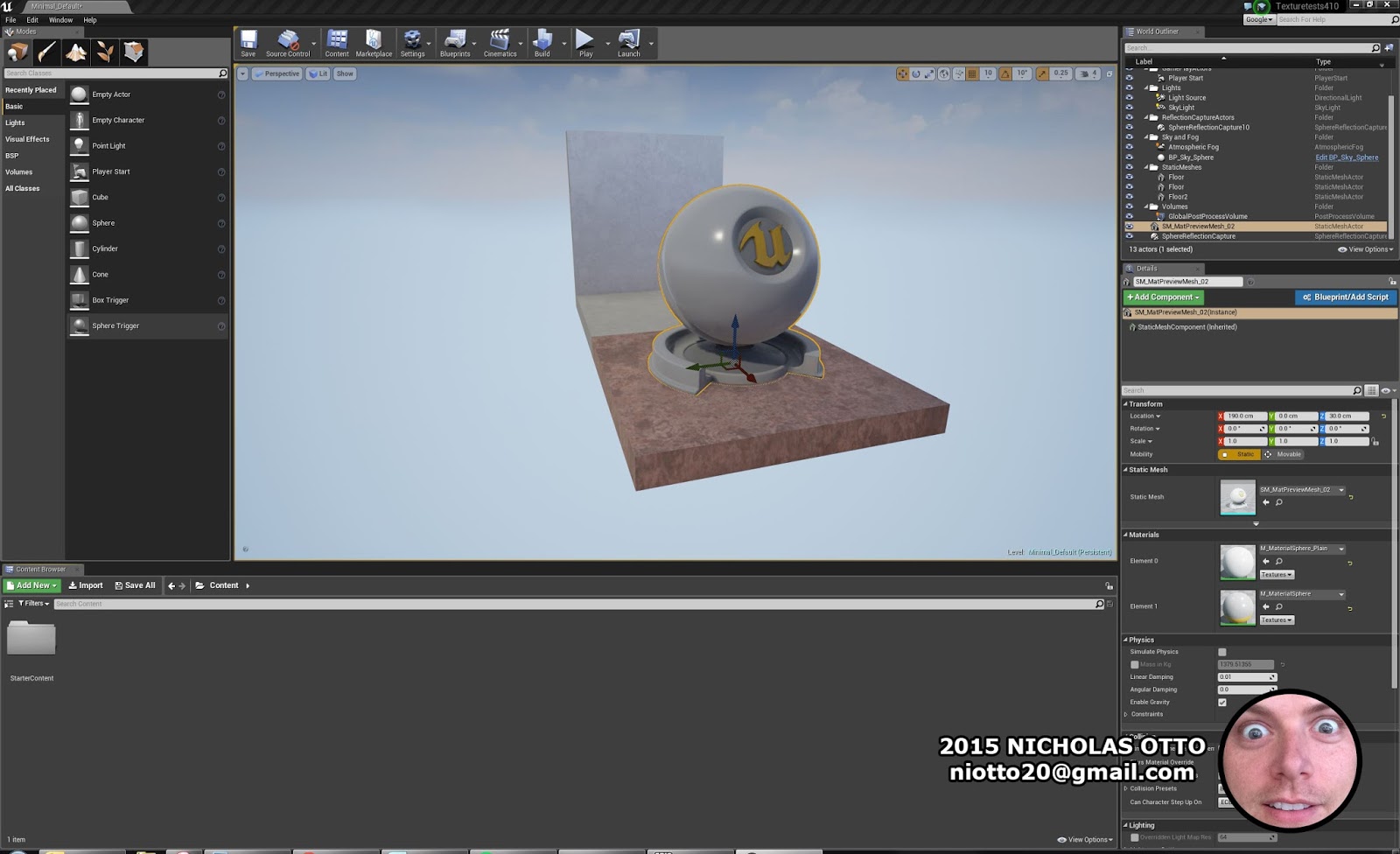Image resolution: width=1400 pixels, height=854 pixels.
Task: Open the Help menu
Action: 90,19
